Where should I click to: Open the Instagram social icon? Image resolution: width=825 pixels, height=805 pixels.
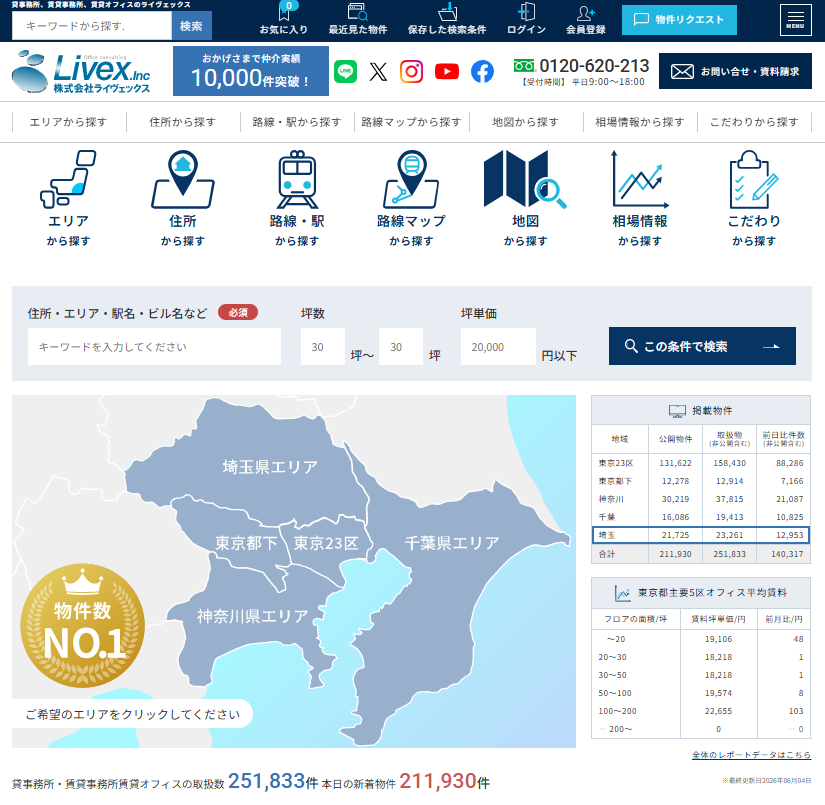click(x=411, y=71)
